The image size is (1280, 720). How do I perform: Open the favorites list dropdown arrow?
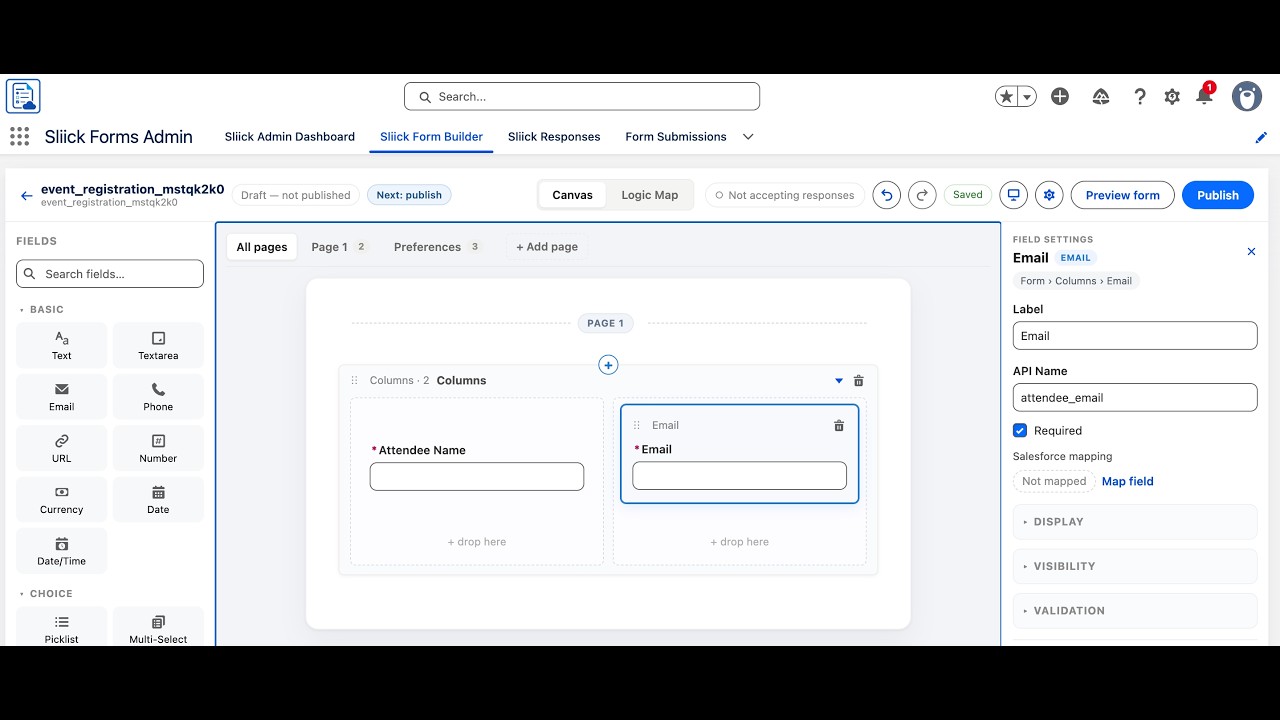click(x=1028, y=97)
